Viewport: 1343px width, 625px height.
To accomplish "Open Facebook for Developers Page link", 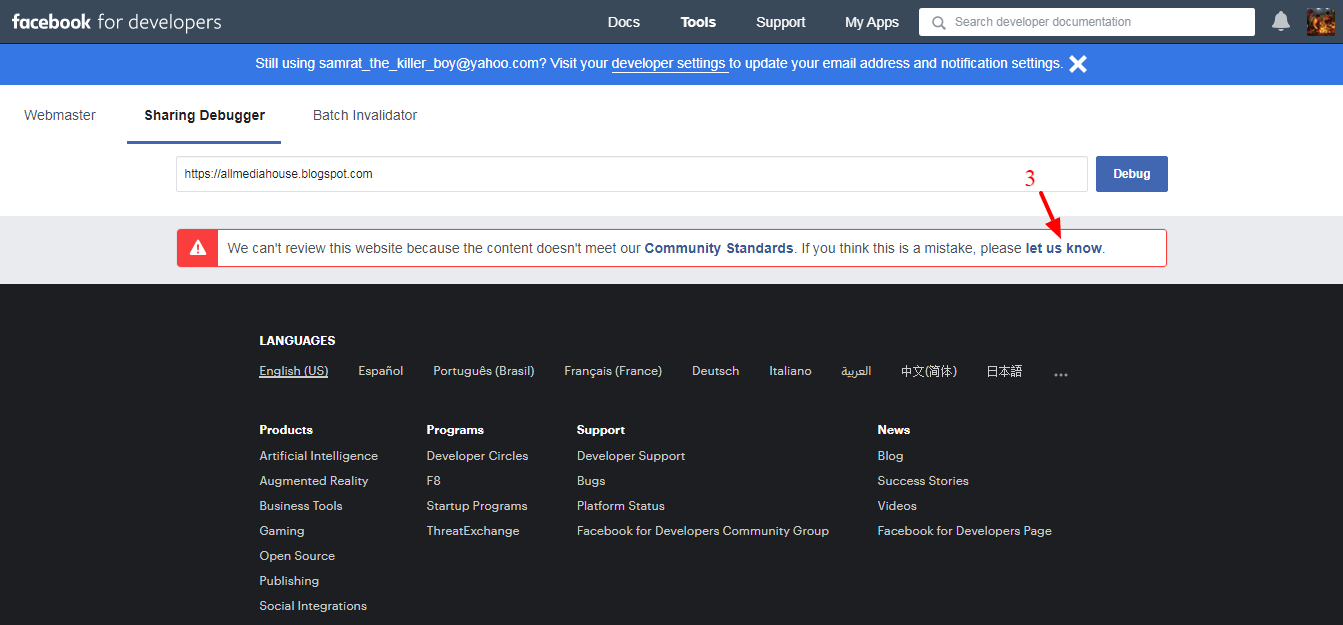I will tap(965, 531).
